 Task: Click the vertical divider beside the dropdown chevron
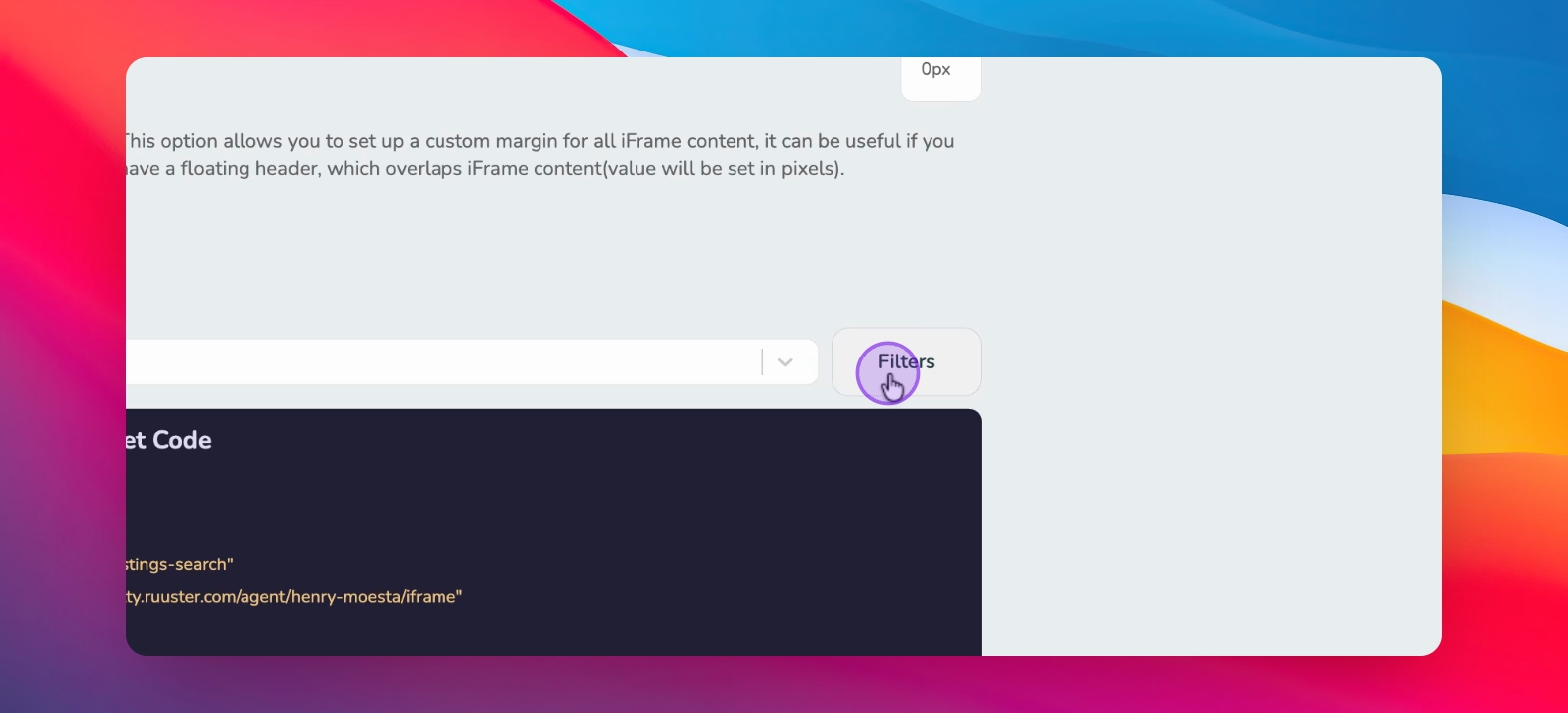(762, 362)
